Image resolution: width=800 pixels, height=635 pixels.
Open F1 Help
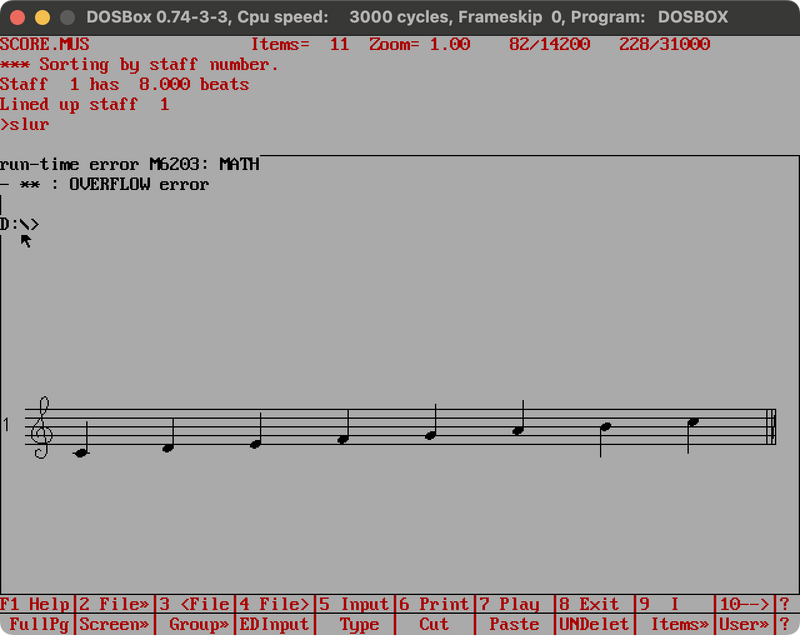[x=34, y=604]
